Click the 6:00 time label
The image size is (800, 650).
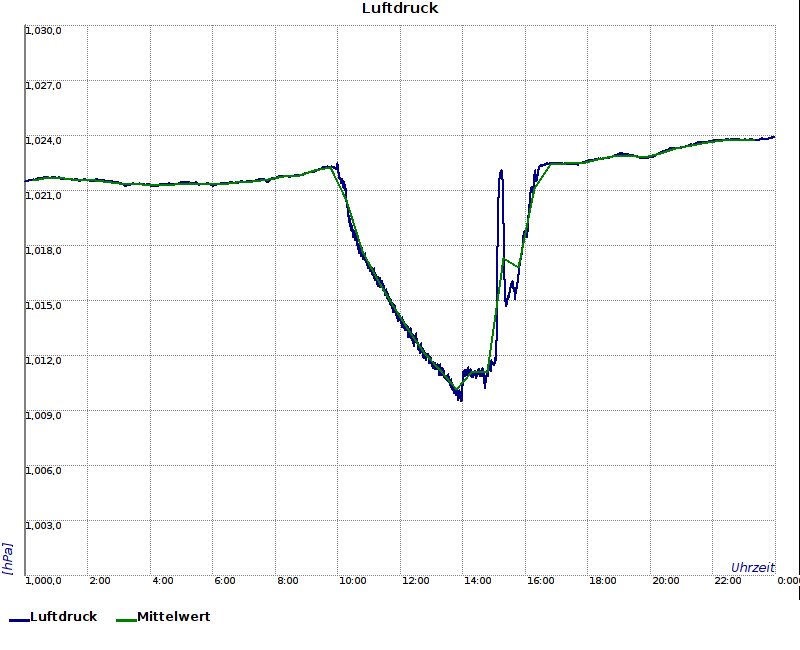pos(224,581)
